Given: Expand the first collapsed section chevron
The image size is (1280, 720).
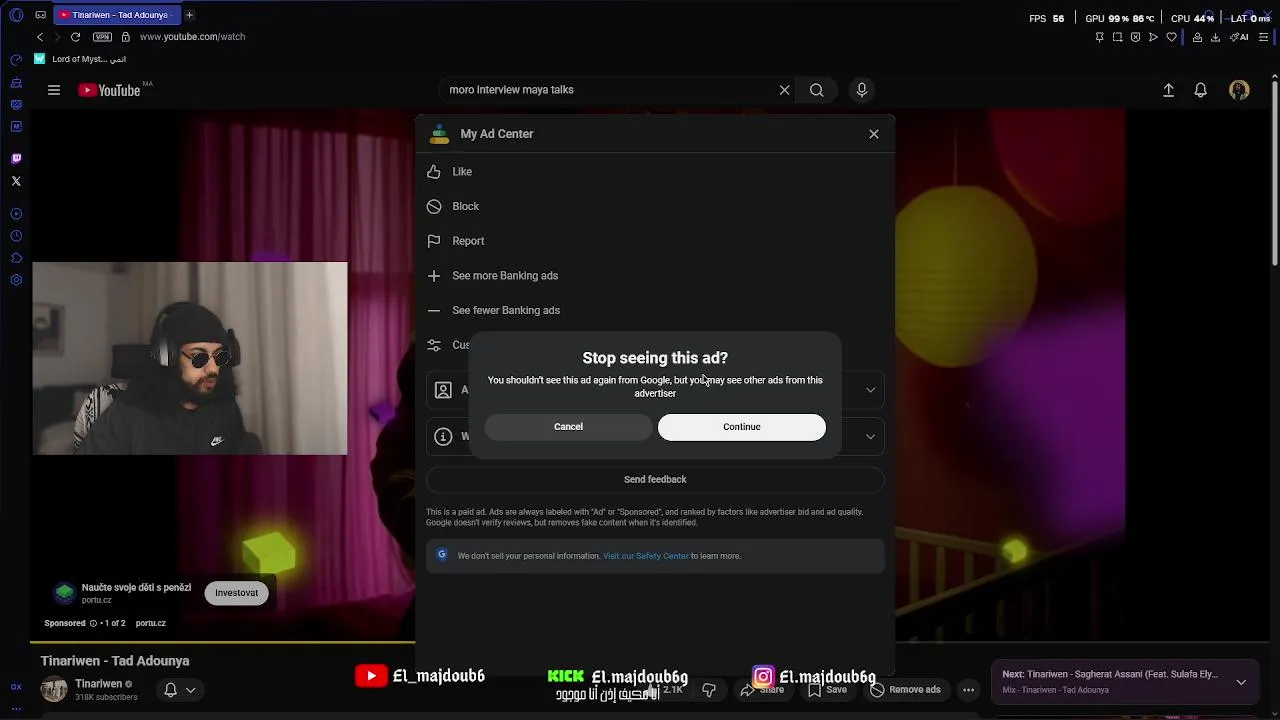Looking at the screenshot, I should click(x=870, y=391).
